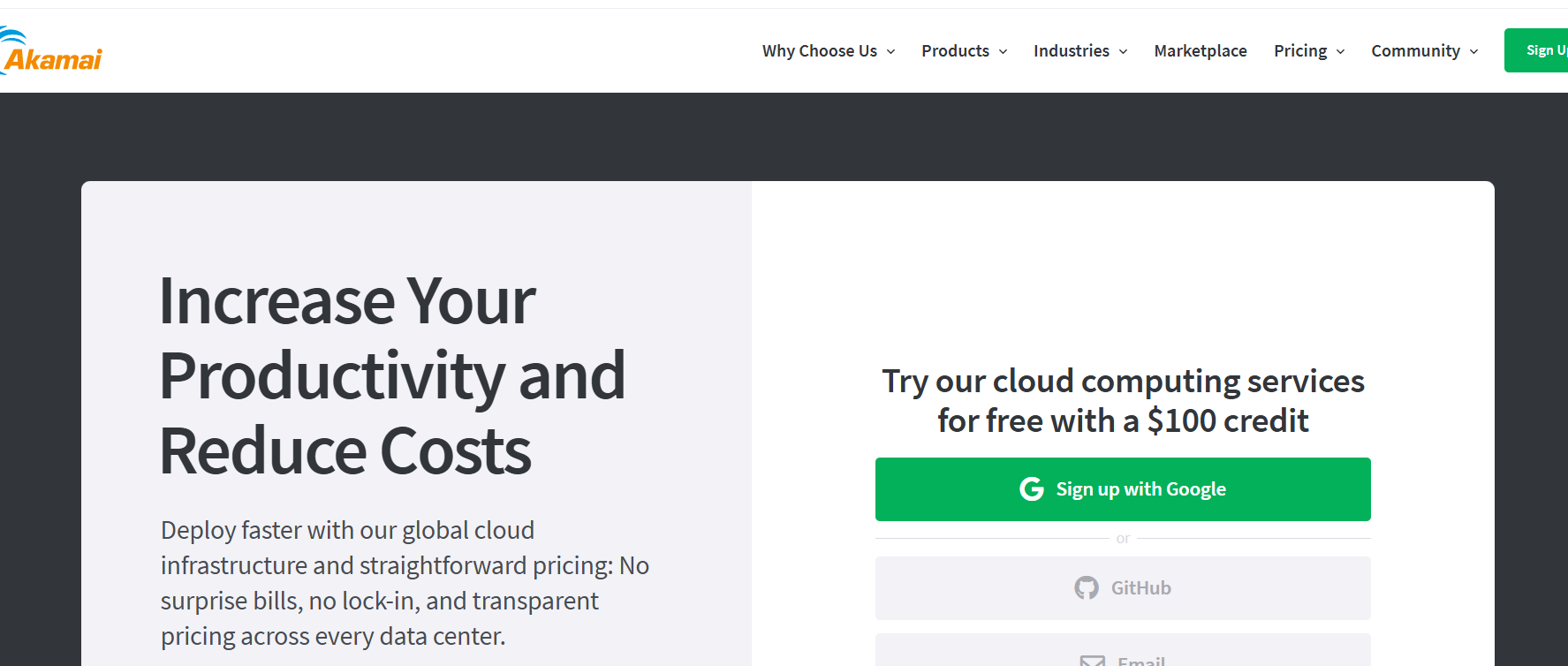The height and width of the screenshot is (666, 1568).
Task: Click the chevron beside Pricing
Action: (1340, 52)
